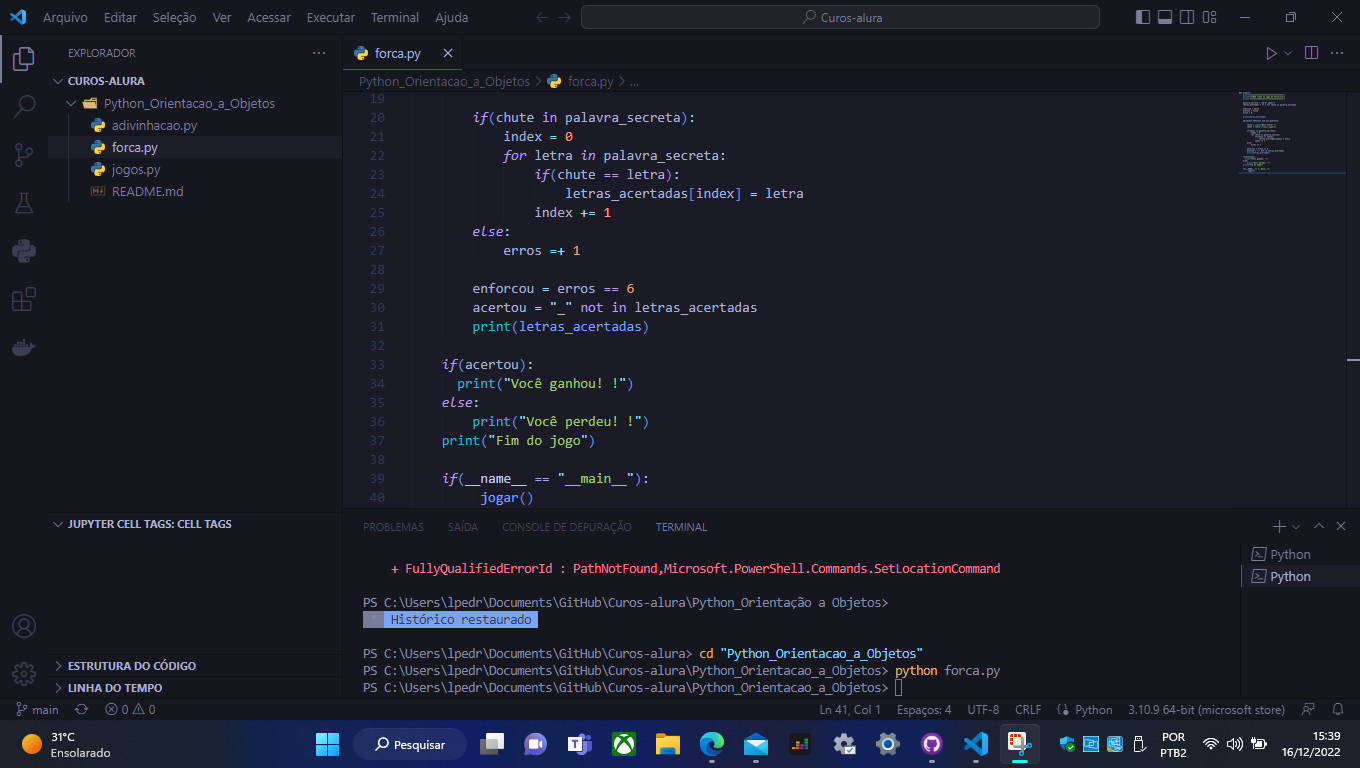The image size is (1360, 768).
Task: Change CRLF end of line sequence
Action: (x=1028, y=709)
